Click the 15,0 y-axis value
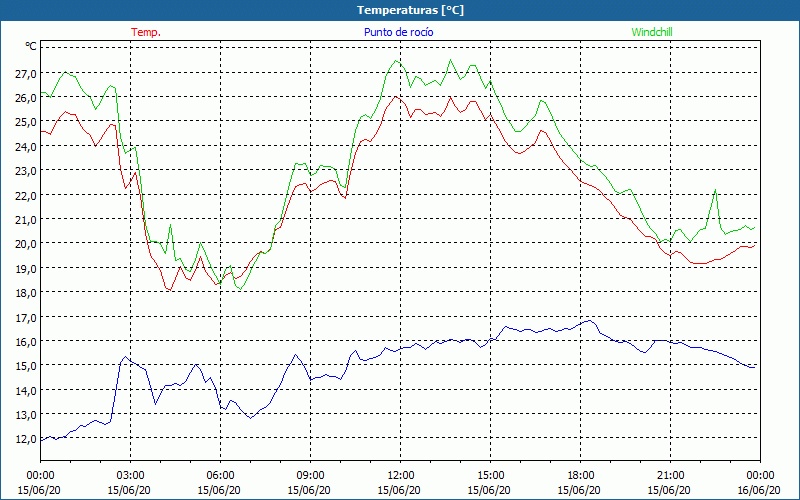The width and height of the screenshot is (800, 500). tap(25, 366)
